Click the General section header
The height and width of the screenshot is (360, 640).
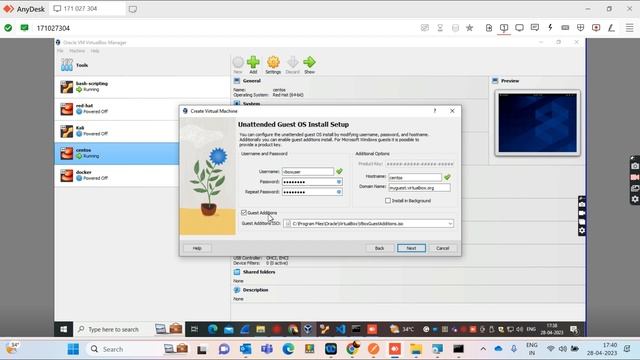click(x=251, y=81)
